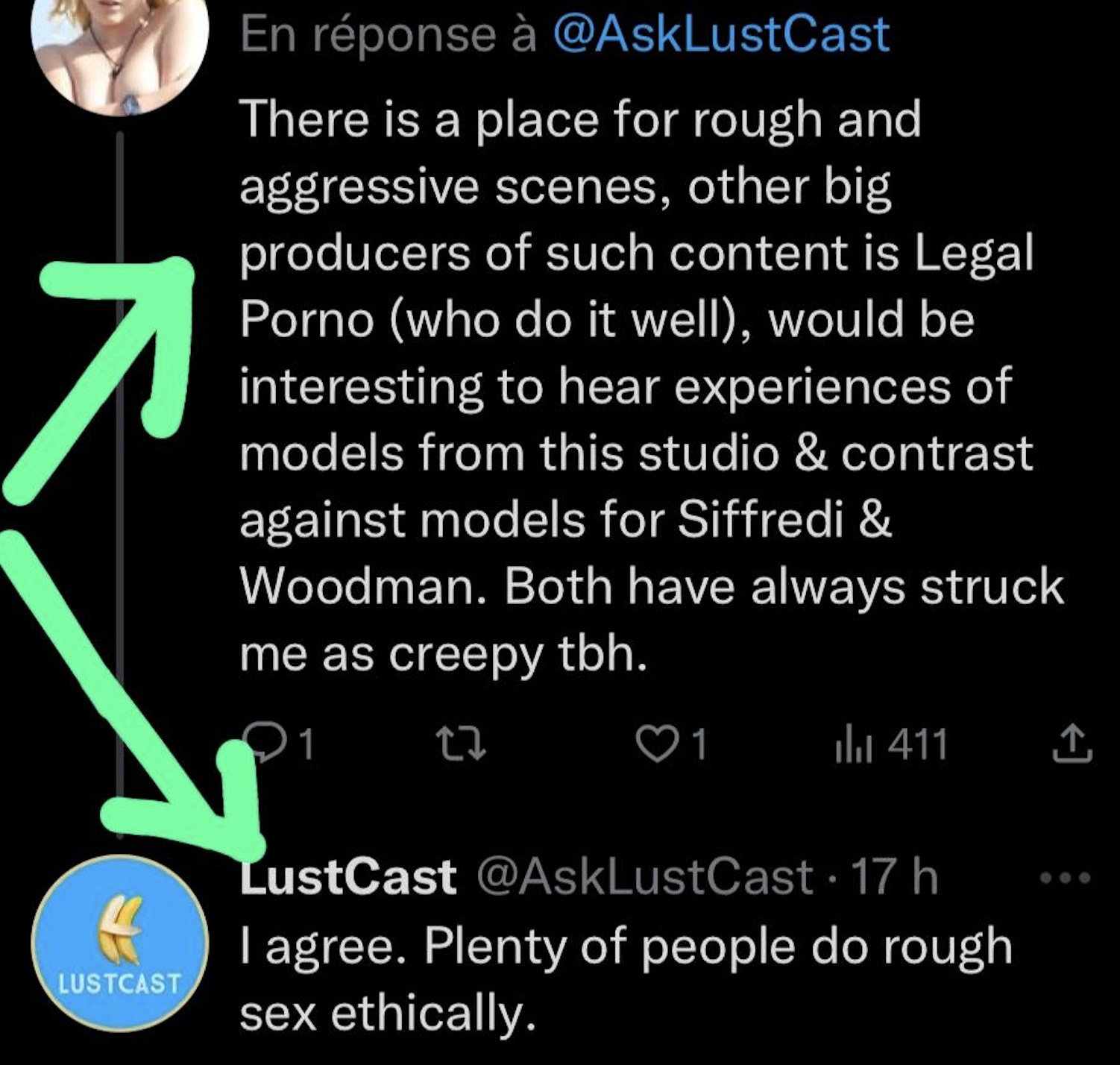This screenshot has width=1120, height=1065.
Task: Like the tweet via heart icon
Action: click(x=655, y=744)
